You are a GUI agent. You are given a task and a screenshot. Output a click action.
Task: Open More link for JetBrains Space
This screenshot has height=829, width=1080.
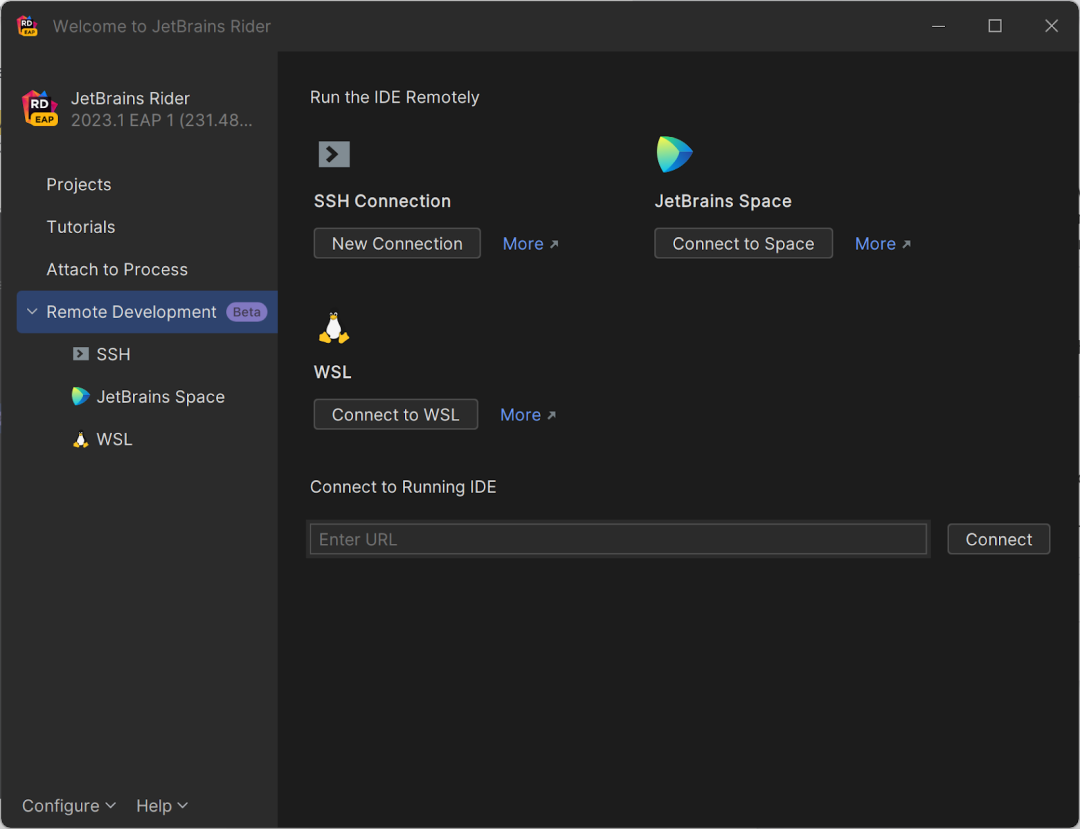point(882,244)
